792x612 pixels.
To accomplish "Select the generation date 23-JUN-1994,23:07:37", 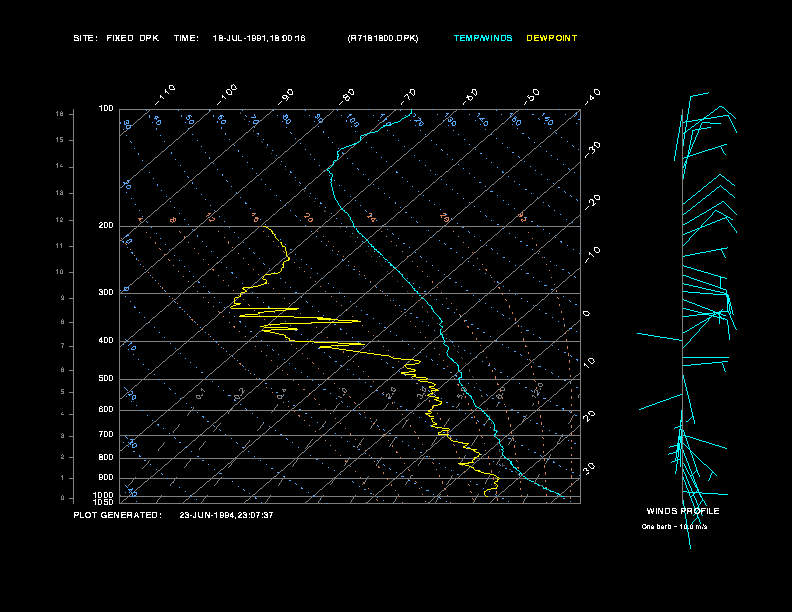I will pyautogui.click(x=226, y=515).
